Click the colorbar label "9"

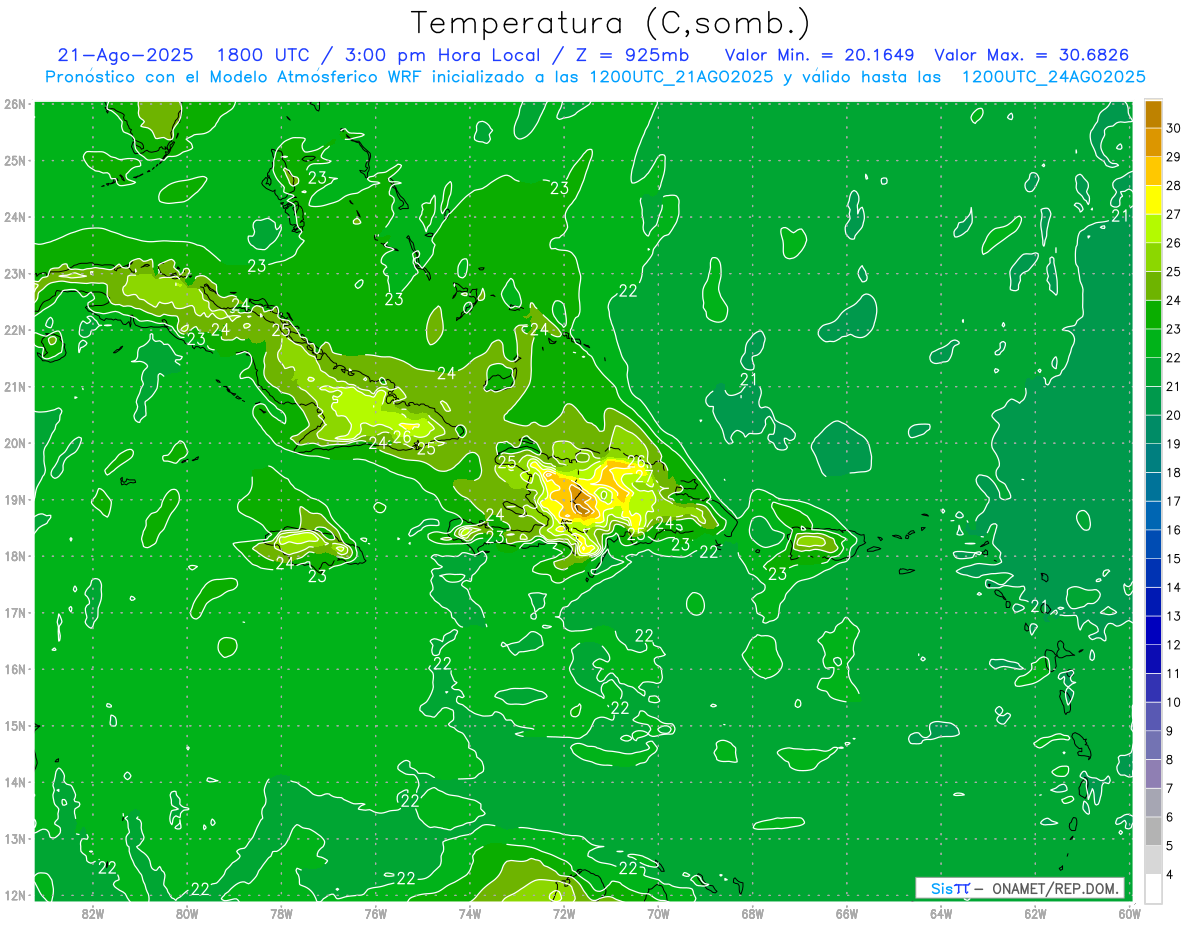(x=1170, y=731)
